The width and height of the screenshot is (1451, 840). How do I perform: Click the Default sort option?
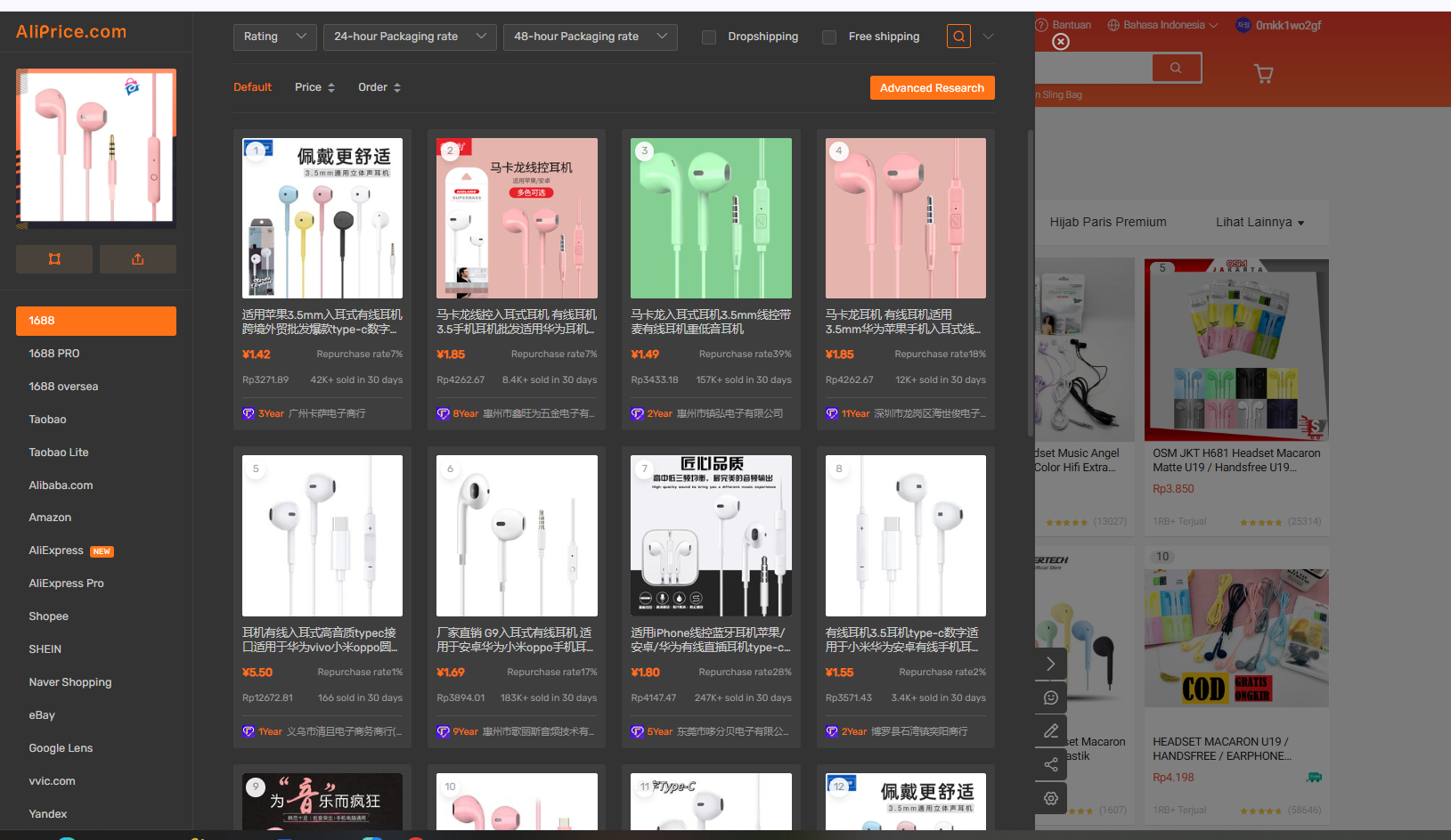pyautogui.click(x=252, y=87)
